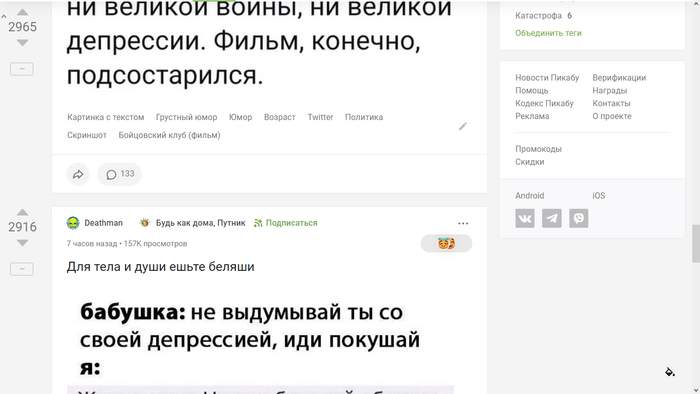Open the 133 comments of the post

120,174
